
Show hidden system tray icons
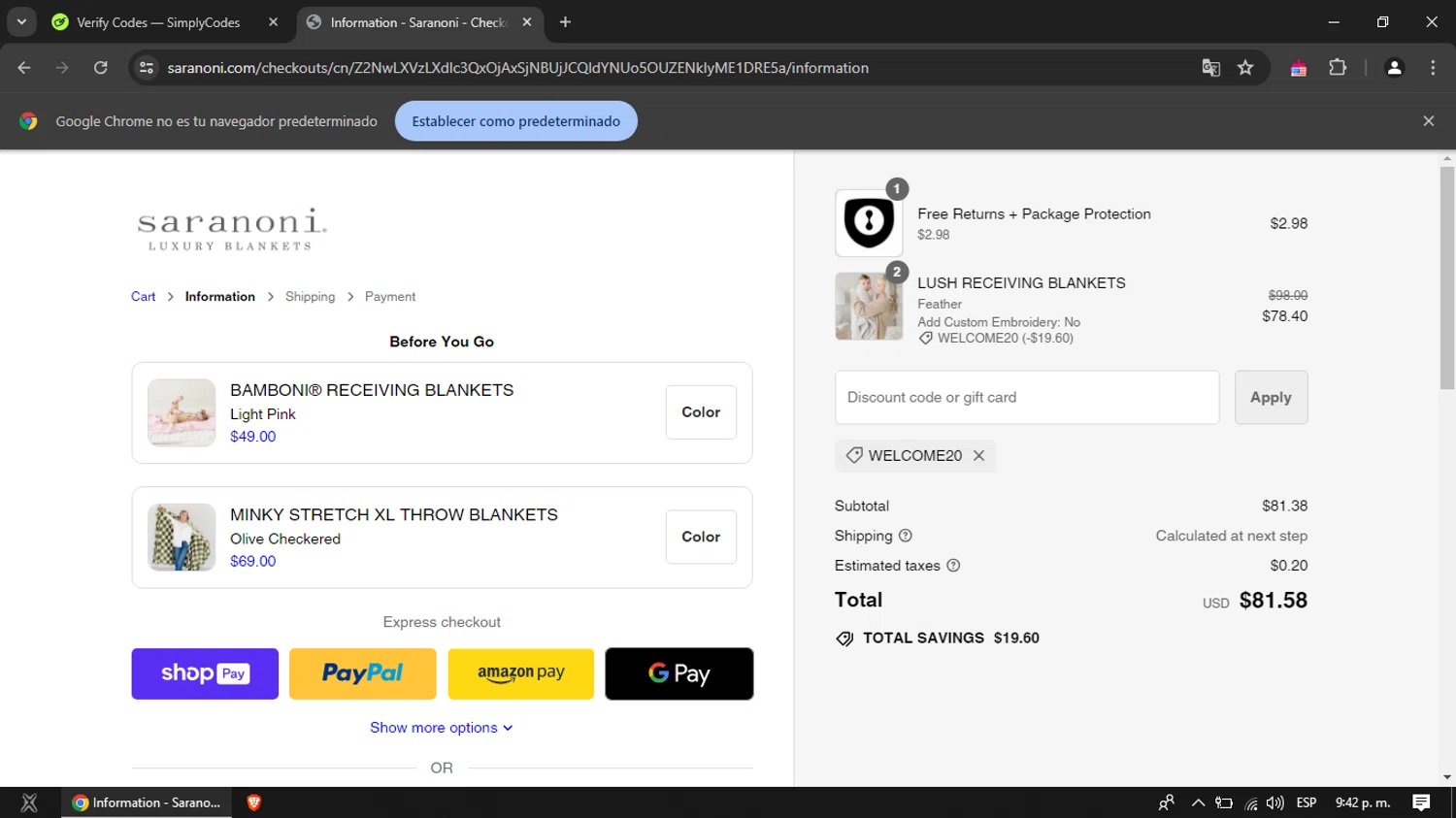[1198, 802]
